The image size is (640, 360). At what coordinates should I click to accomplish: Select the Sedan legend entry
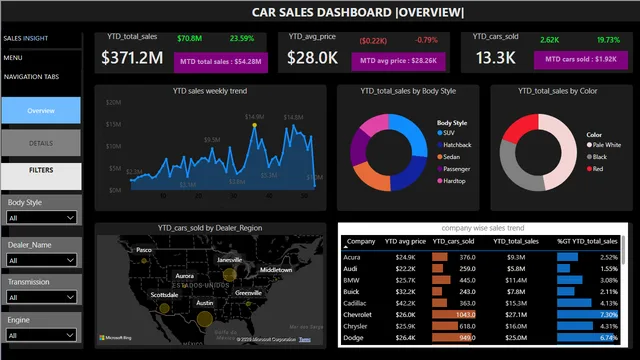[449, 157]
